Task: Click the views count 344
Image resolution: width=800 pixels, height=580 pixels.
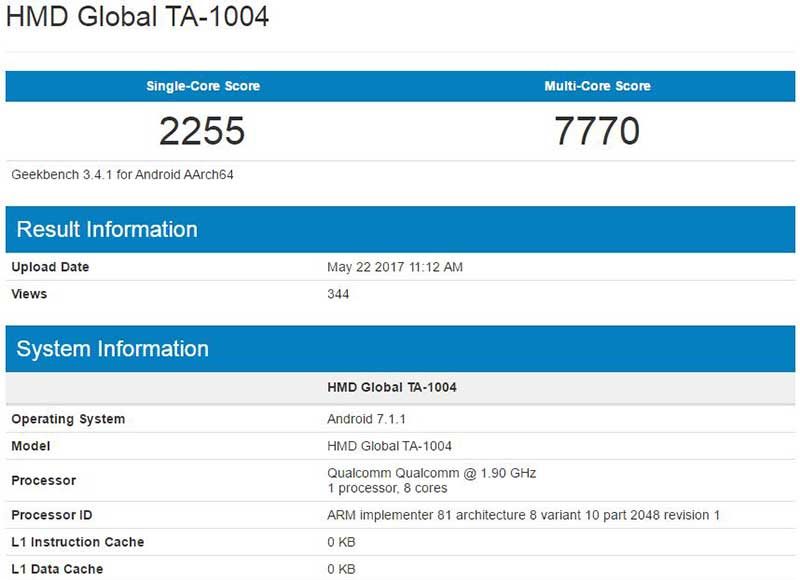Action: [x=338, y=294]
